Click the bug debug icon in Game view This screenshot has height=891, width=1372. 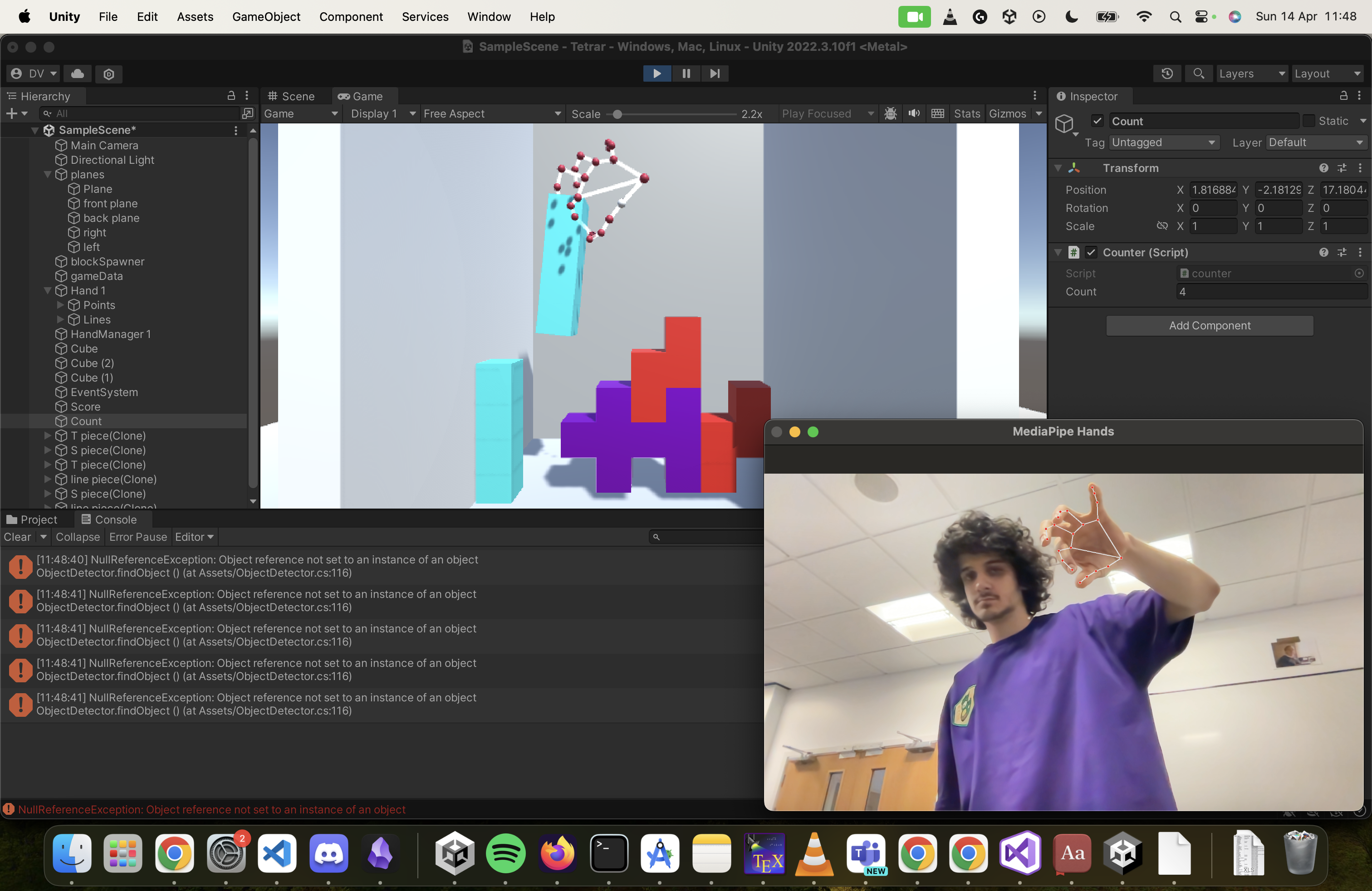(890, 113)
